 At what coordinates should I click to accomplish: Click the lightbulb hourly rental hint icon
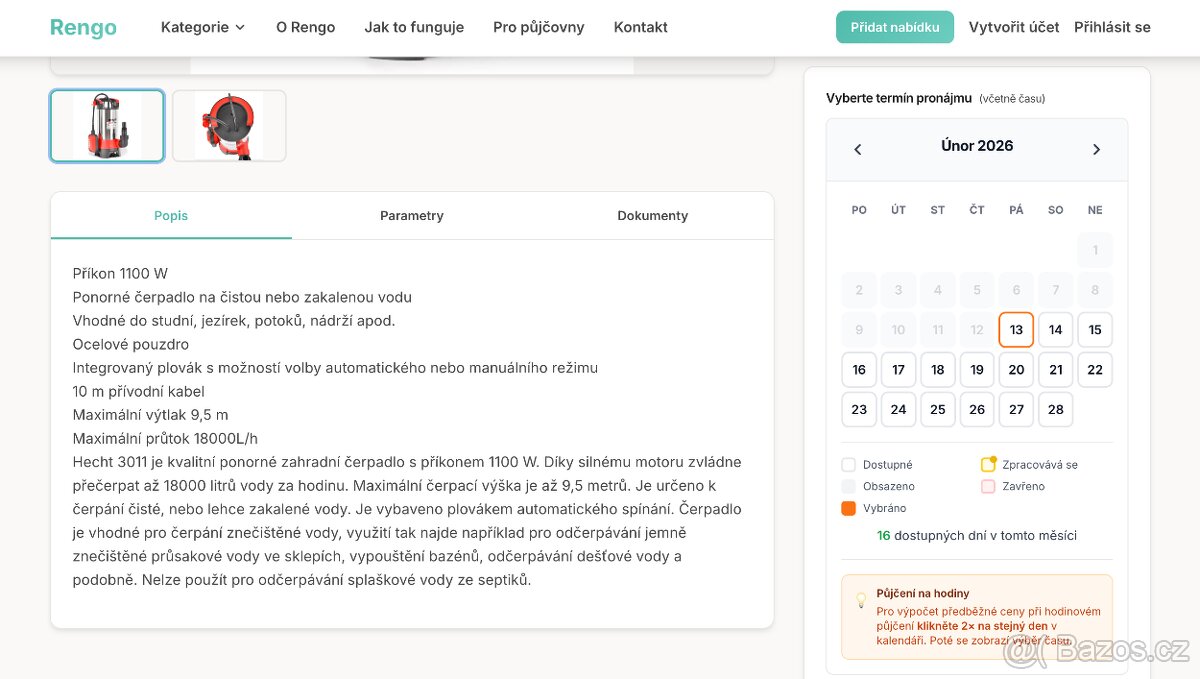pos(861,601)
